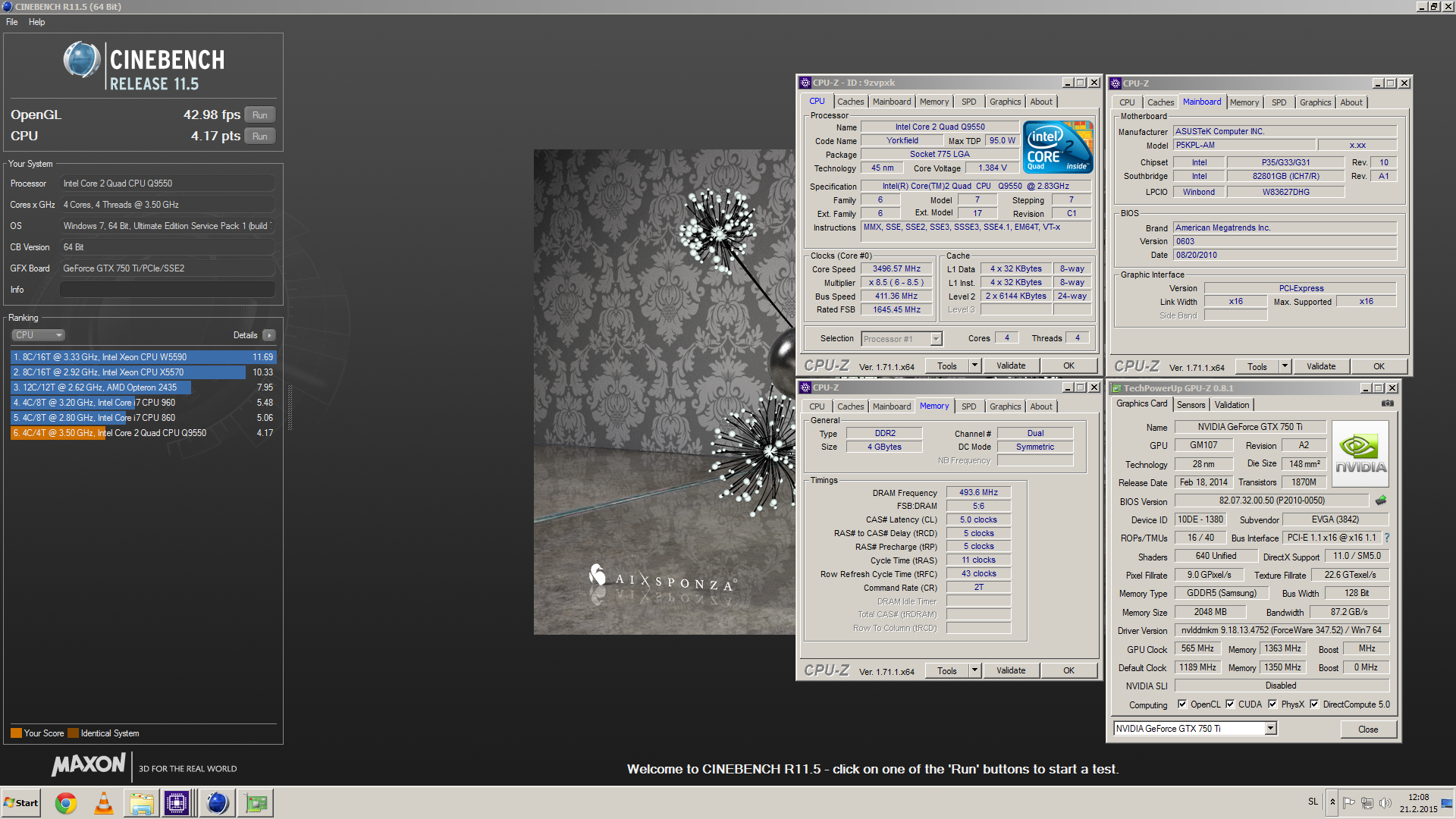Switch to GPU-Z via taskbar icon
1456x819 pixels.
tap(256, 803)
